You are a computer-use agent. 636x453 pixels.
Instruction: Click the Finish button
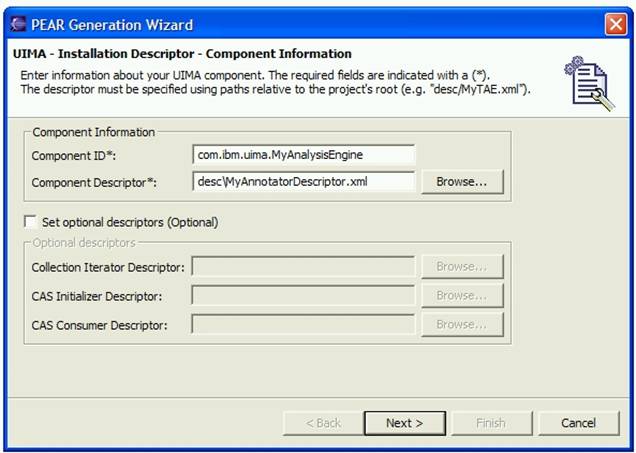click(490, 423)
